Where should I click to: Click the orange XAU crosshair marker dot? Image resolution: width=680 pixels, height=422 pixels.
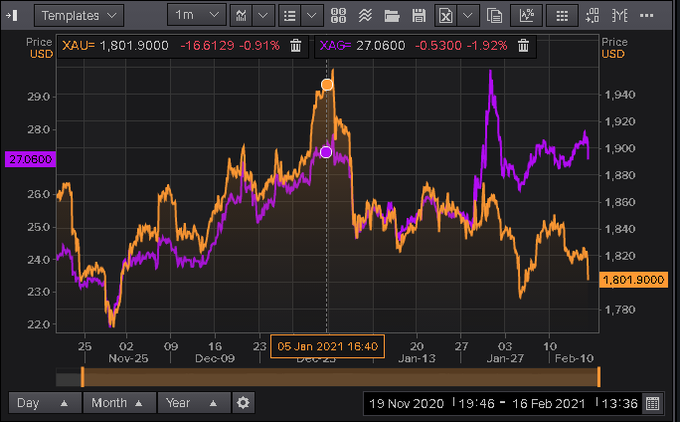327,85
